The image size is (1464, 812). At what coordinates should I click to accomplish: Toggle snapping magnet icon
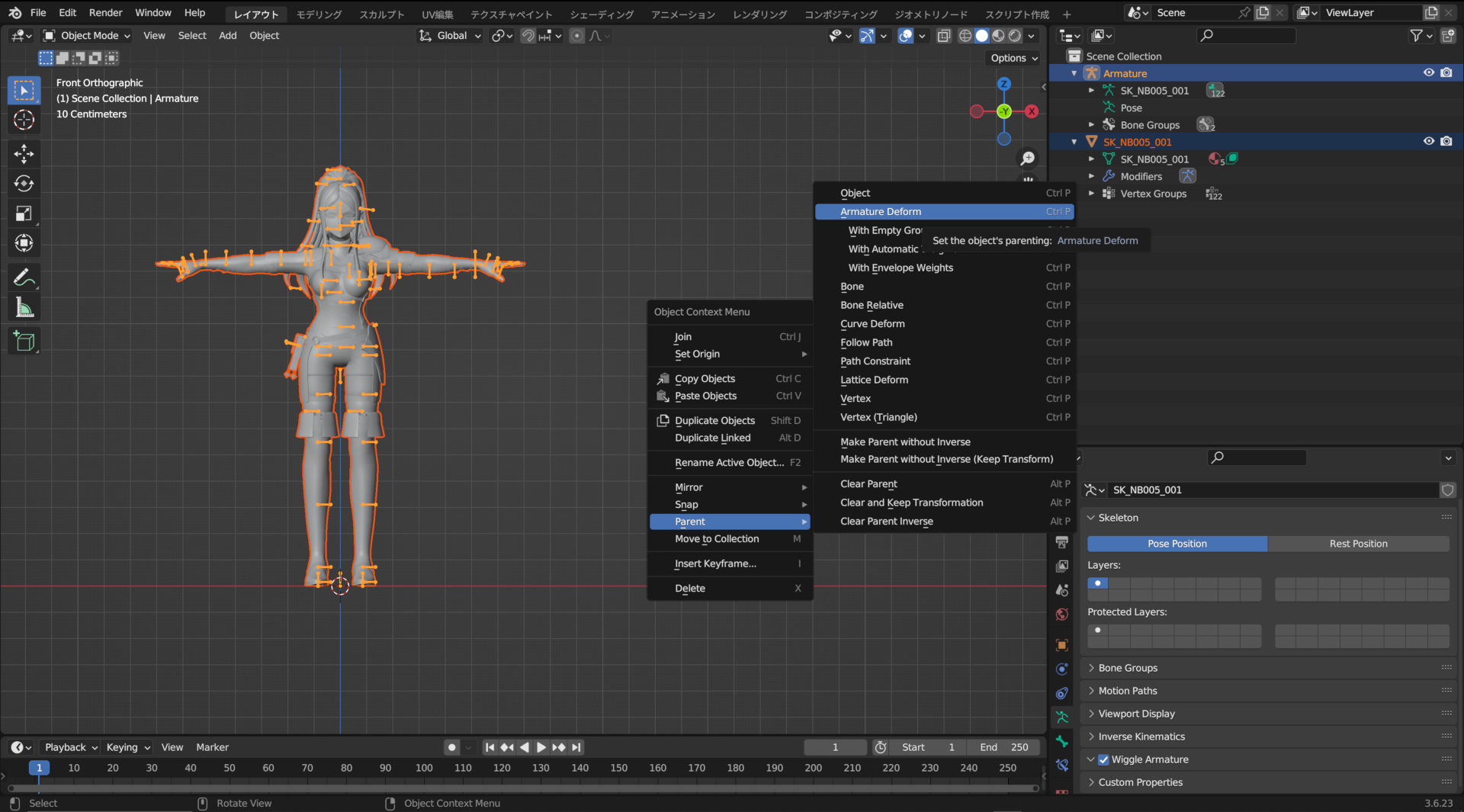[528, 36]
